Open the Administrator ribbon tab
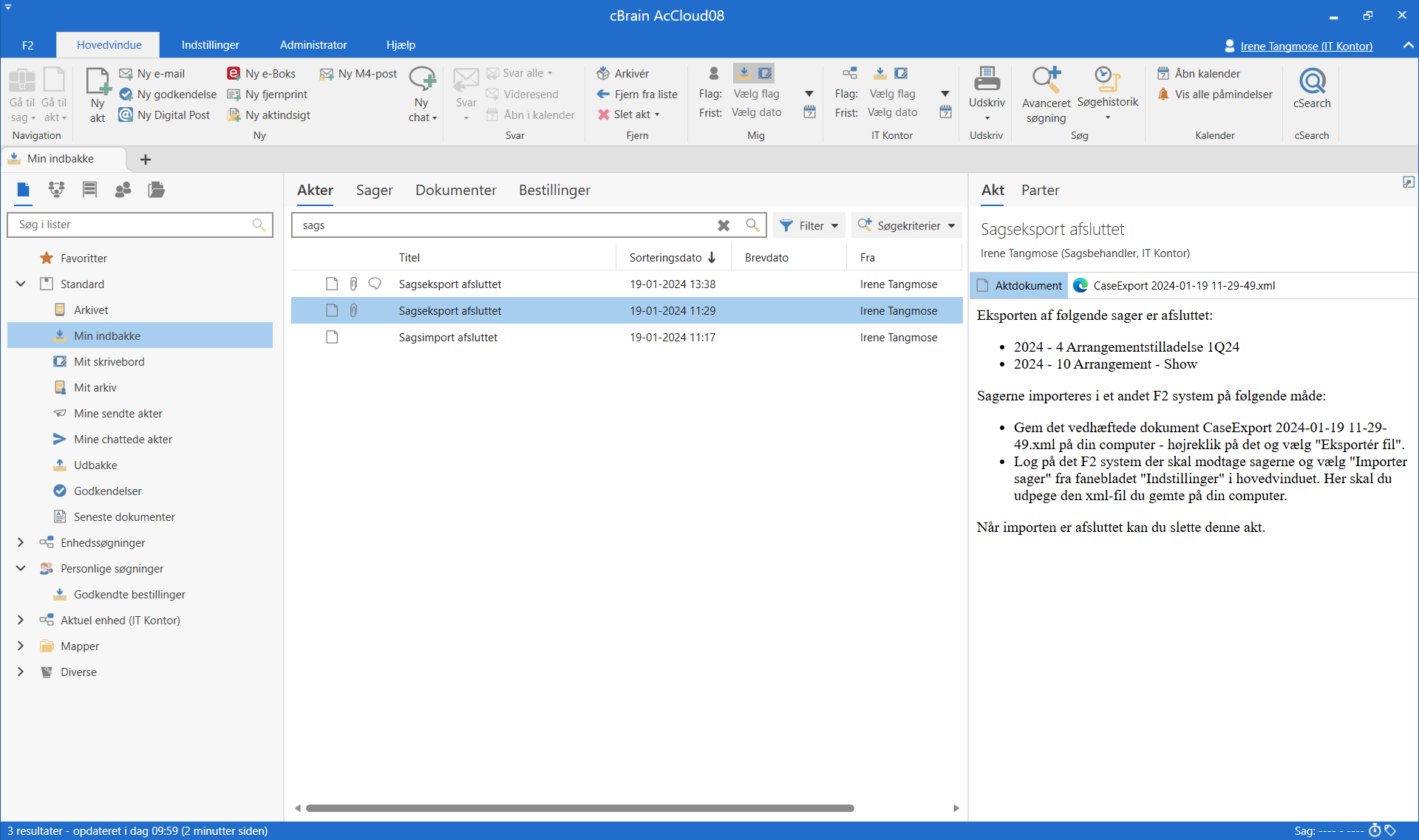This screenshot has width=1419, height=840. 313,45
